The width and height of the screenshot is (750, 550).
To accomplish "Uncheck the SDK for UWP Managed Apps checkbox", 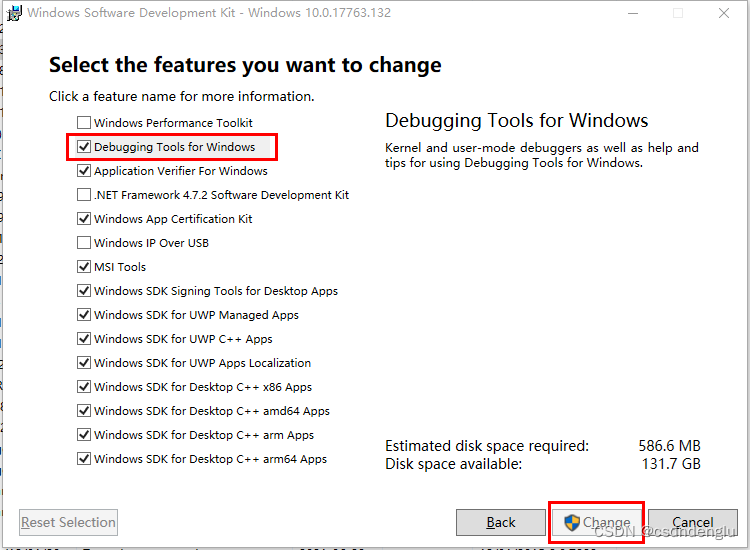I will (84, 314).
